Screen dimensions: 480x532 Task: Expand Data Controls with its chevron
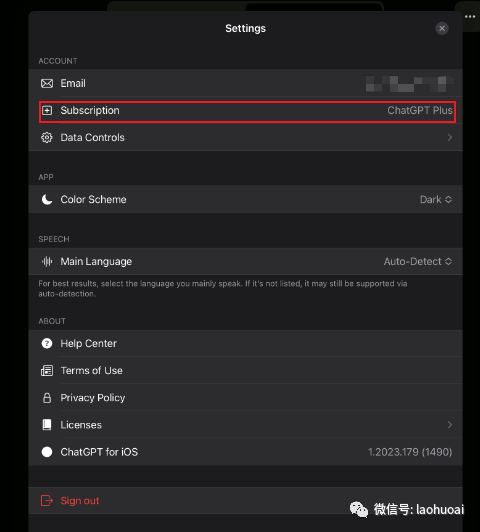(449, 137)
